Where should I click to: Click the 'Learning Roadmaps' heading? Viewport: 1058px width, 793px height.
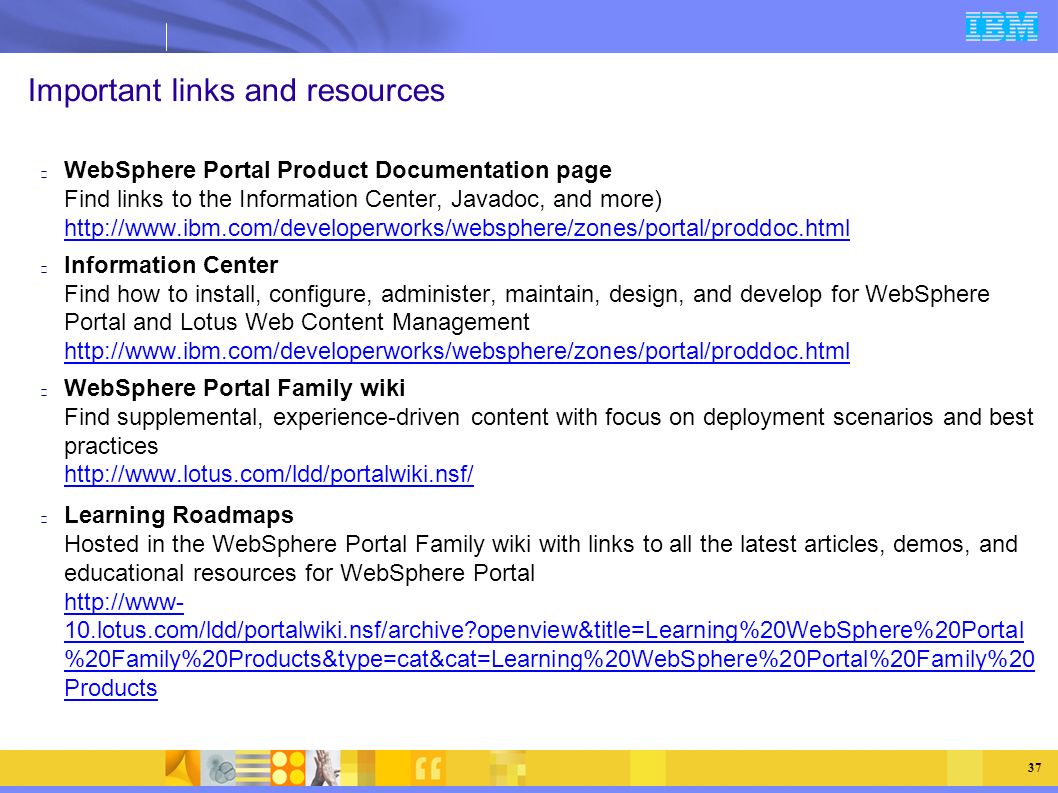click(179, 515)
